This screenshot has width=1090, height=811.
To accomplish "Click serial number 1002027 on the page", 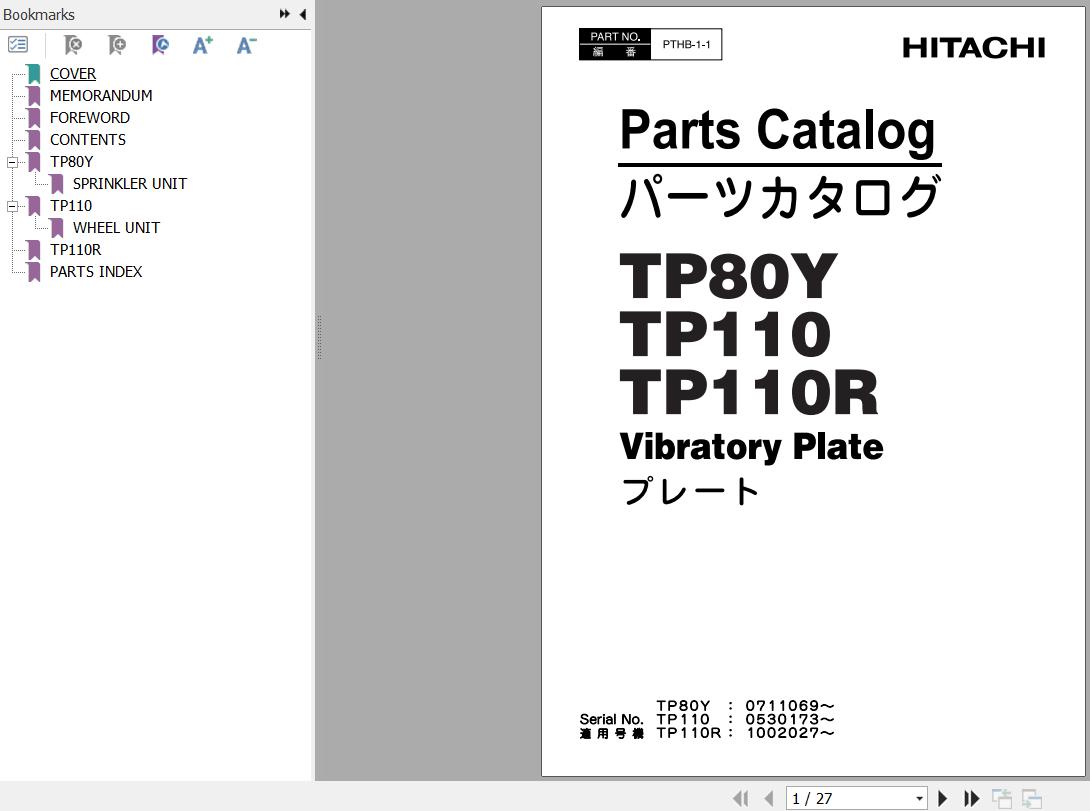I will point(790,732).
